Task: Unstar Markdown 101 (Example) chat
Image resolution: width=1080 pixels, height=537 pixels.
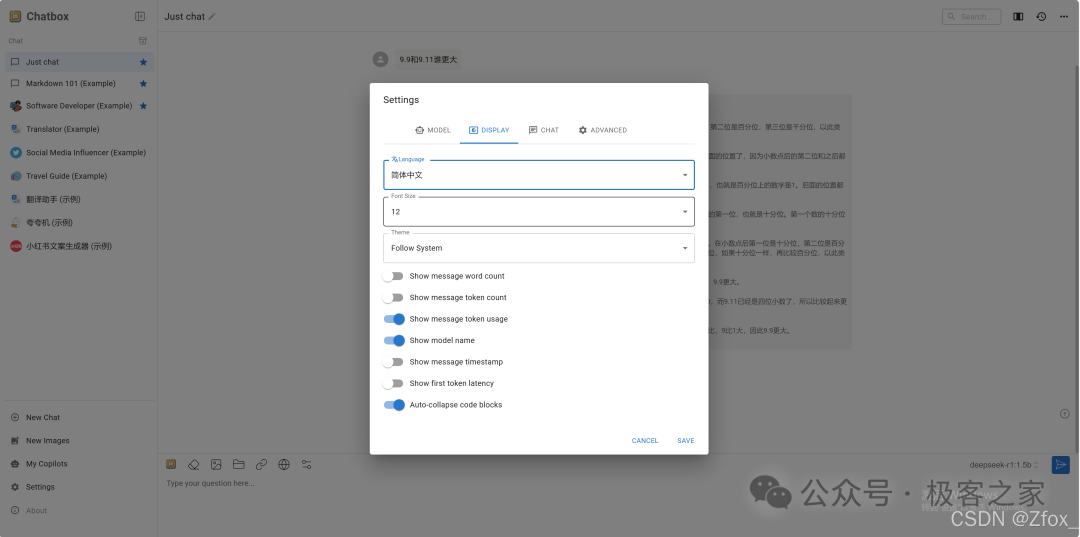Action: coord(143,83)
